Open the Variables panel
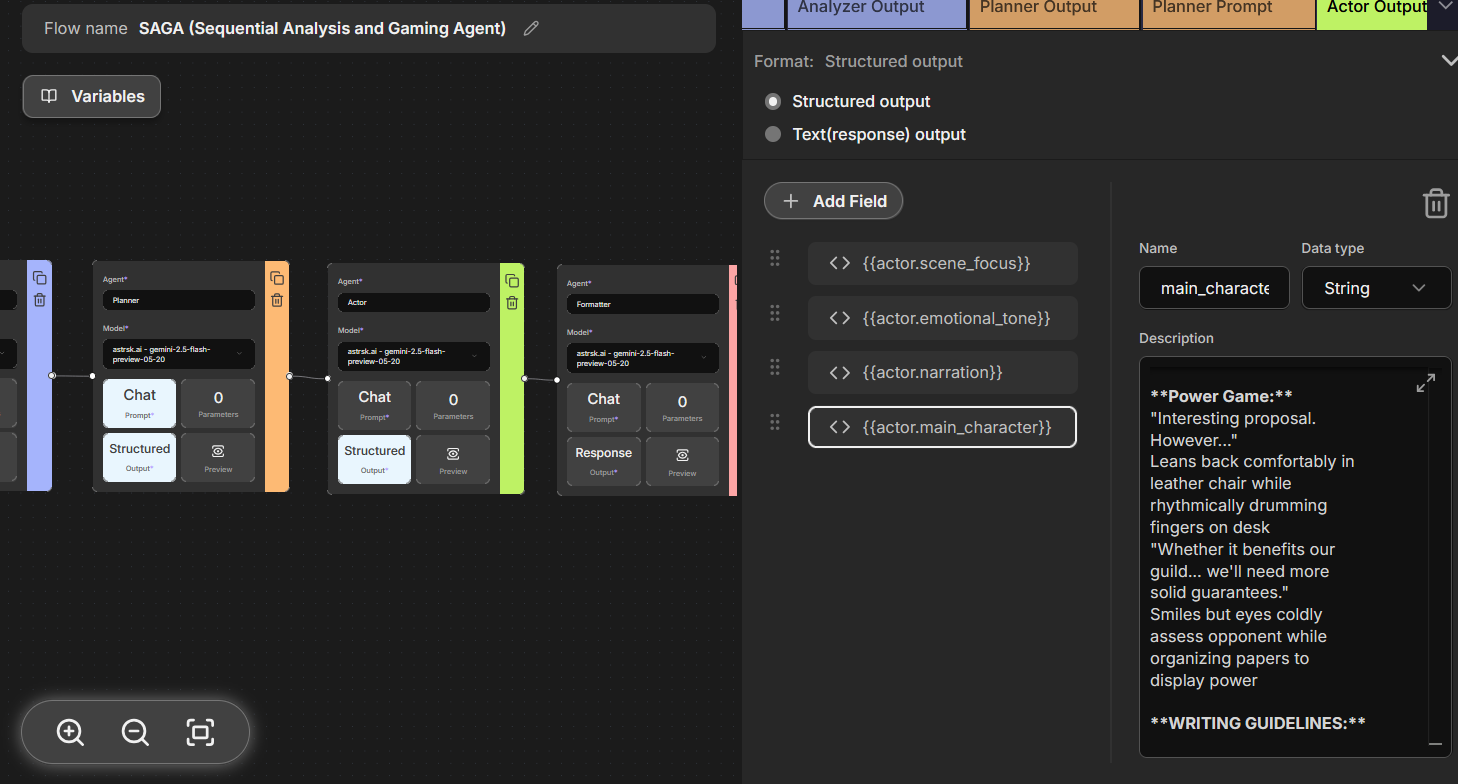The image size is (1458, 784). coord(92,96)
